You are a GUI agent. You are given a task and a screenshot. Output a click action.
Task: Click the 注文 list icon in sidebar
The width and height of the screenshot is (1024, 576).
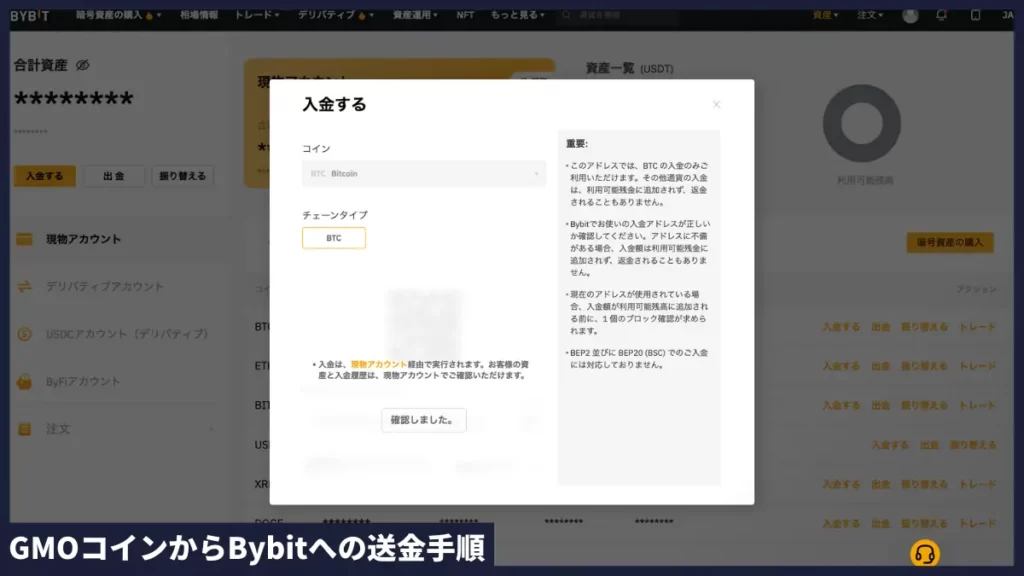24,429
